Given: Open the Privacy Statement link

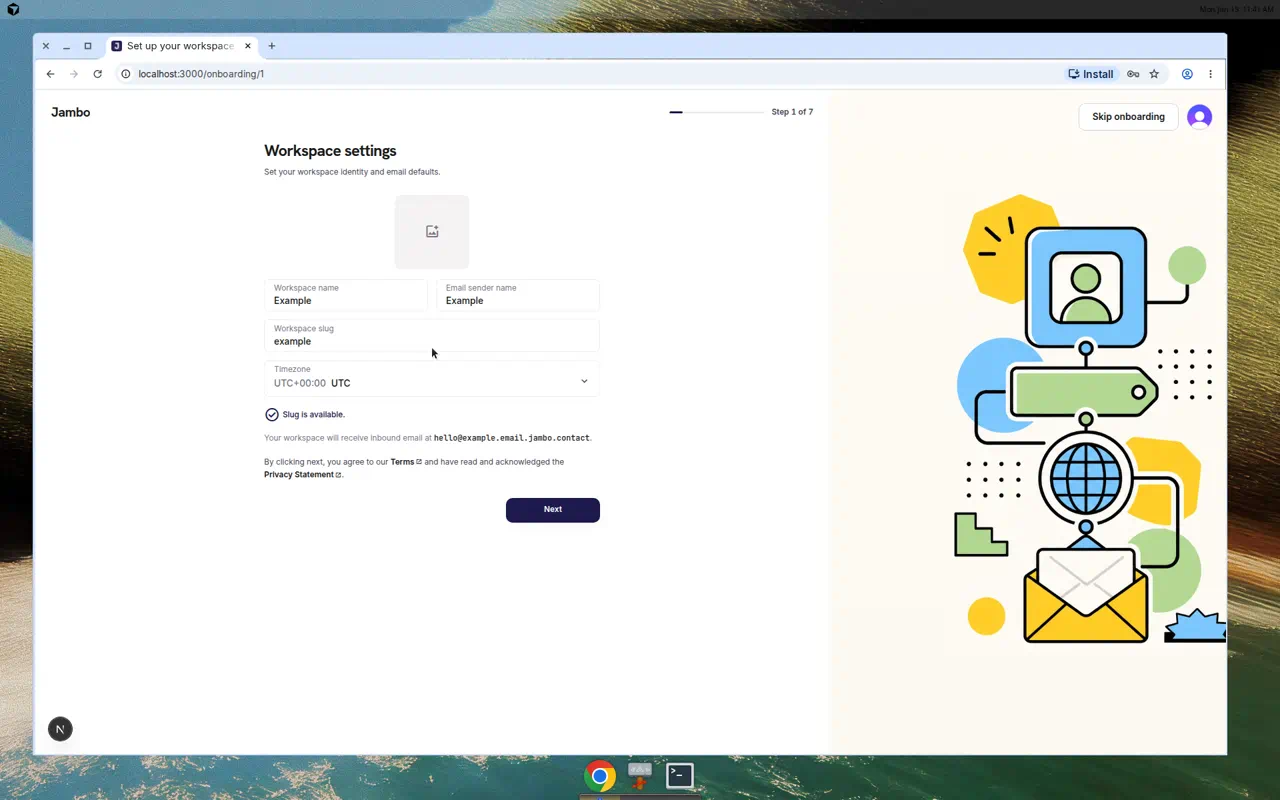Looking at the screenshot, I should [x=303, y=475].
